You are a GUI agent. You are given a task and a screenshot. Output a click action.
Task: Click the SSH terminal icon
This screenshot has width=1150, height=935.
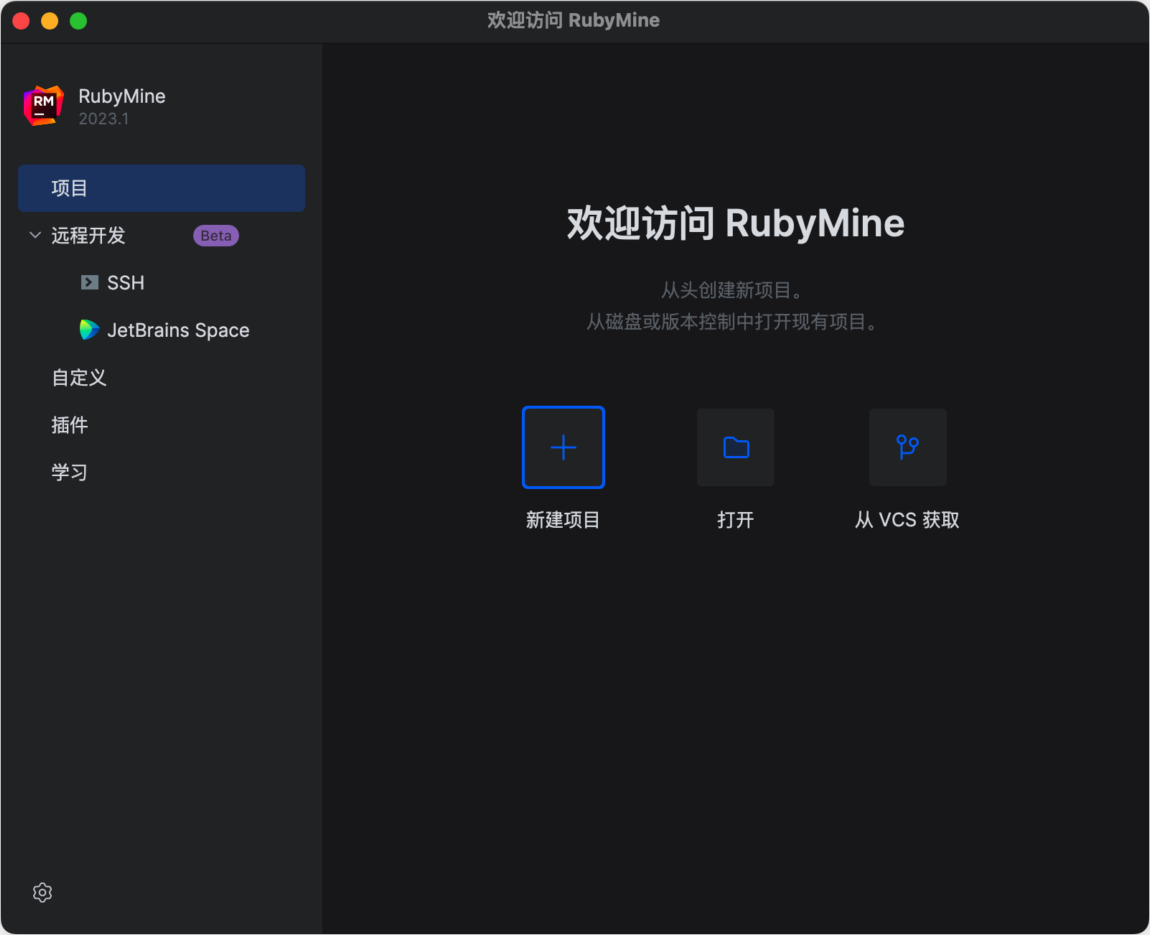[x=89, y=282]
